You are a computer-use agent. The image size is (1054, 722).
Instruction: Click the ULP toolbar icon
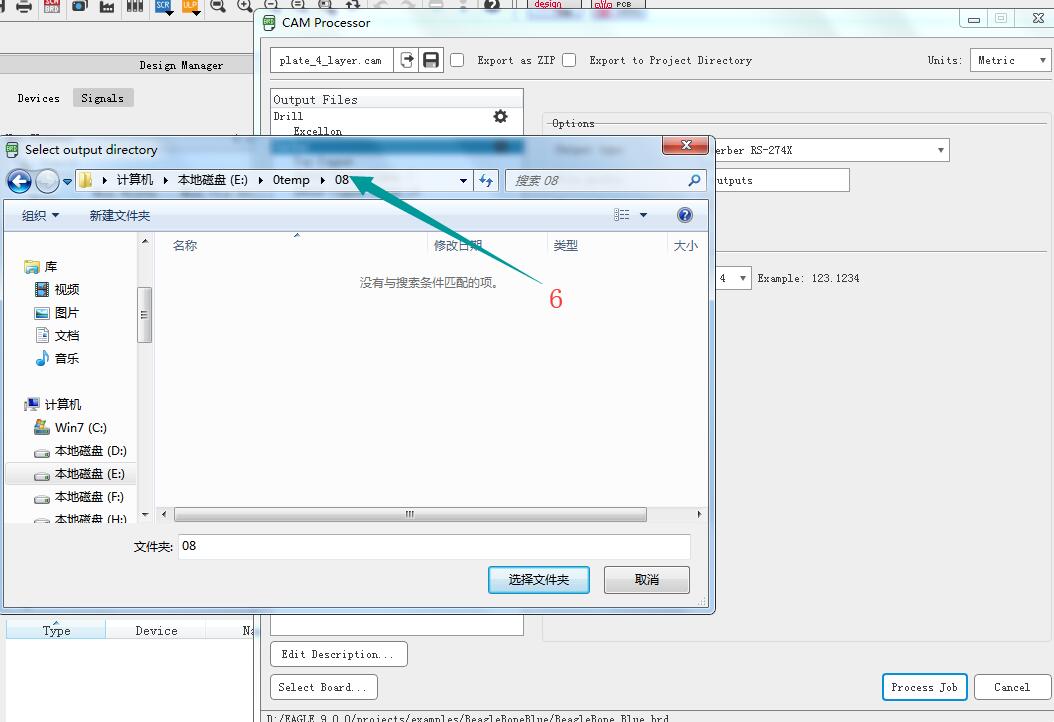pos(190,7)
